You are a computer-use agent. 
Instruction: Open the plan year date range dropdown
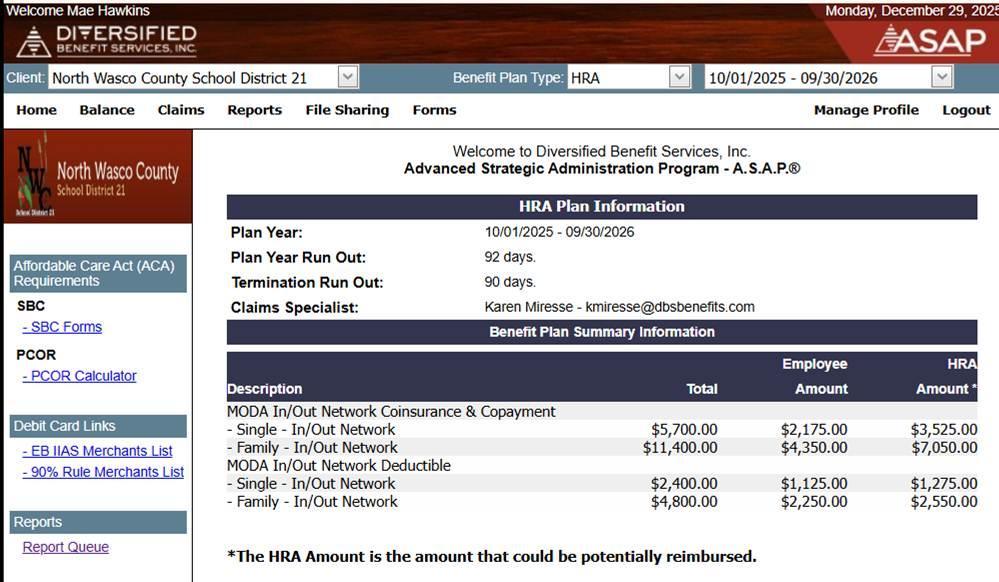click(x=941, y=77)
